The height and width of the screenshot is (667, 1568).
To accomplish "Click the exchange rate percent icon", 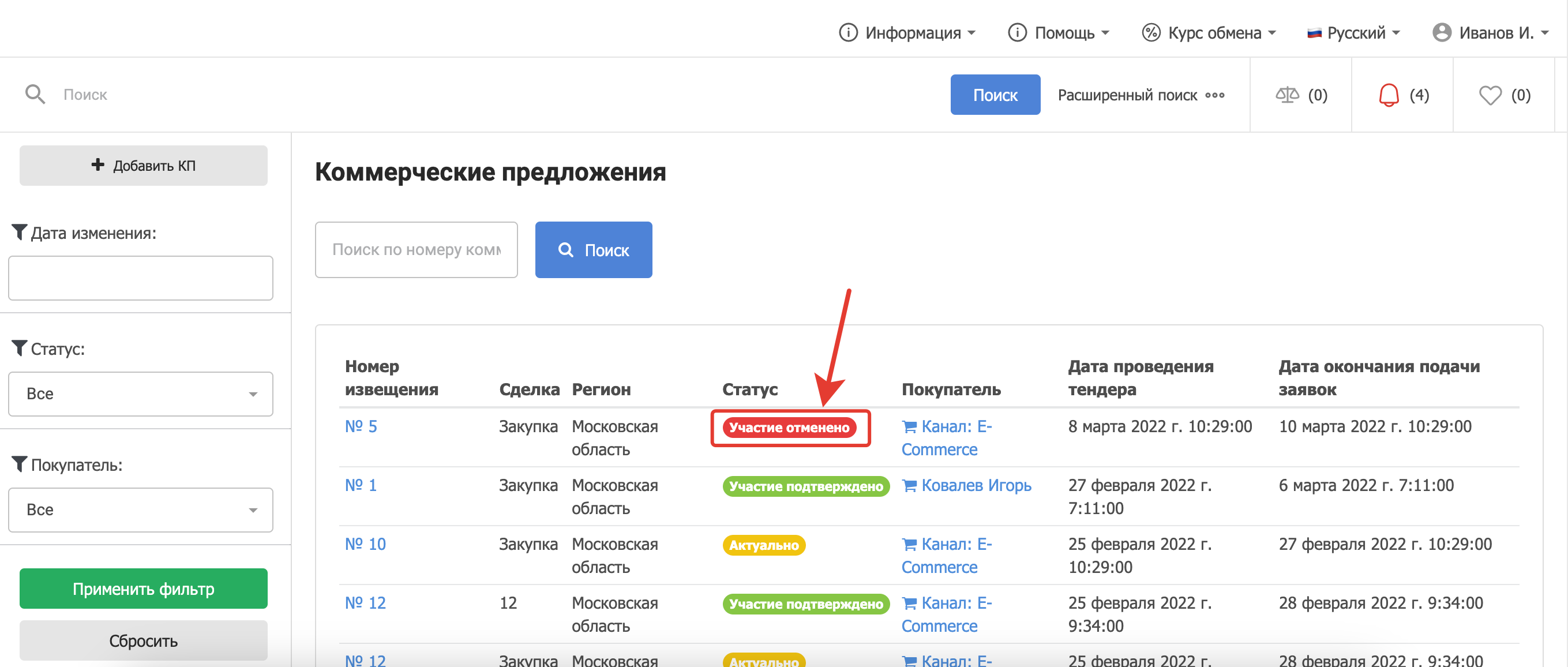I will 1150,32.
